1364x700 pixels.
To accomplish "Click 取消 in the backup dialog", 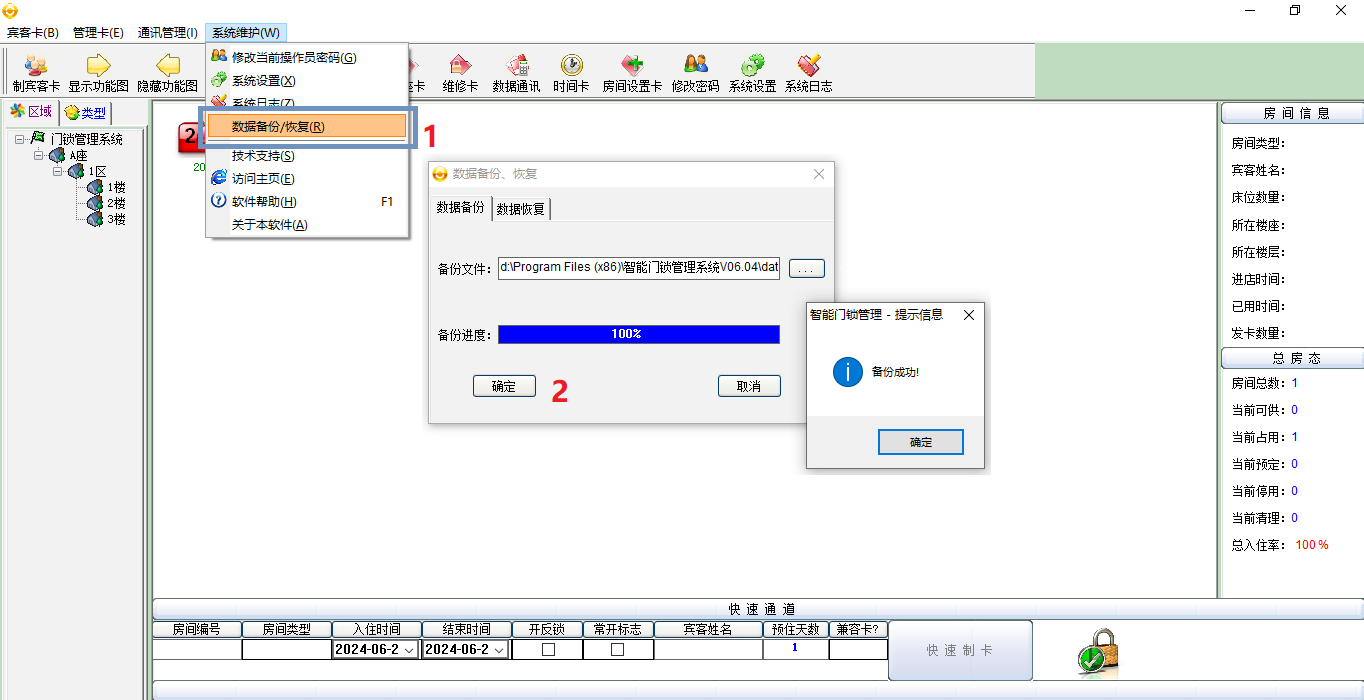I will click(x=748, y=386).
